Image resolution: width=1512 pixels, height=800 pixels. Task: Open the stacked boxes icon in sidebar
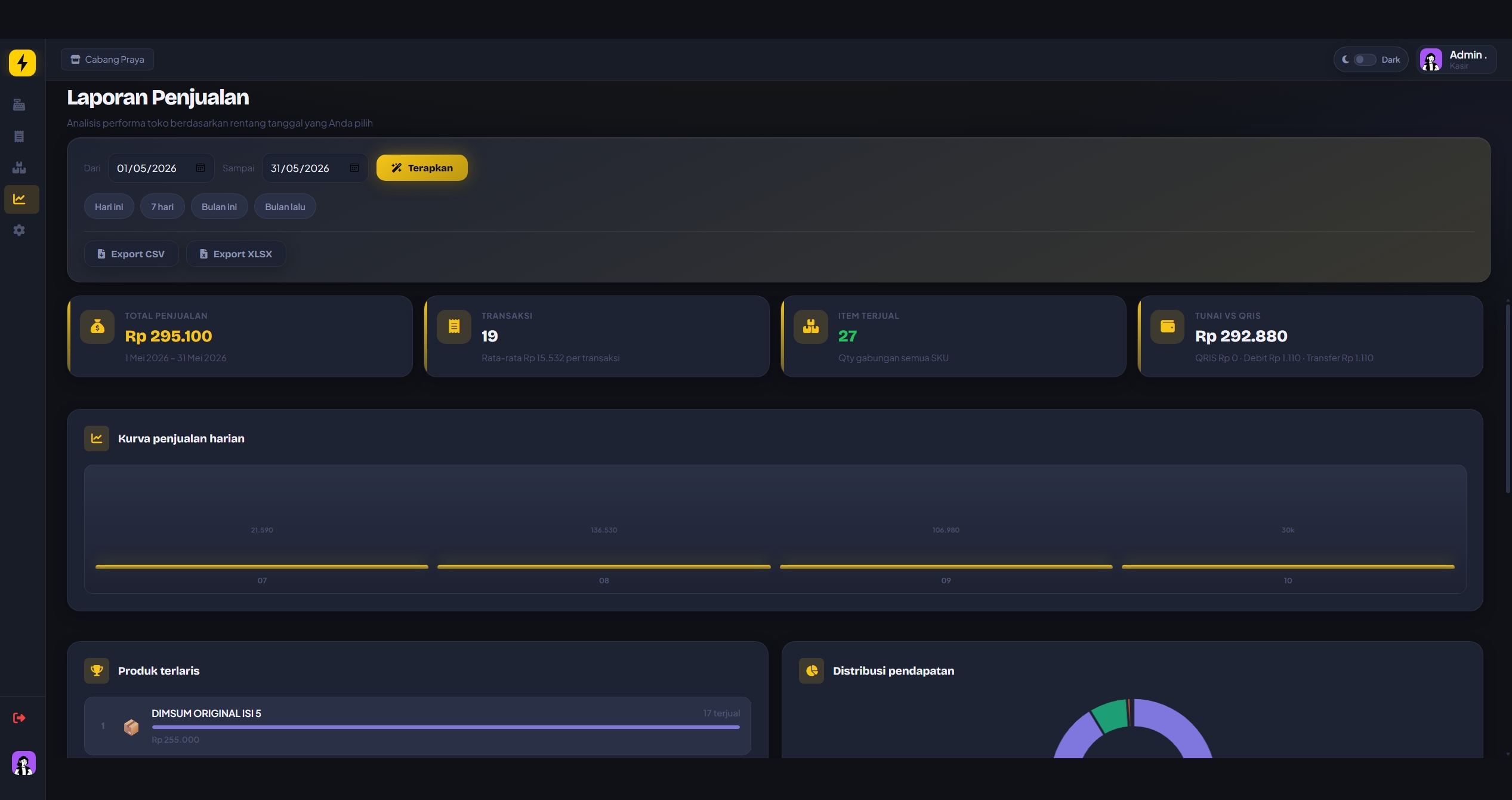(x=19, y=168)
